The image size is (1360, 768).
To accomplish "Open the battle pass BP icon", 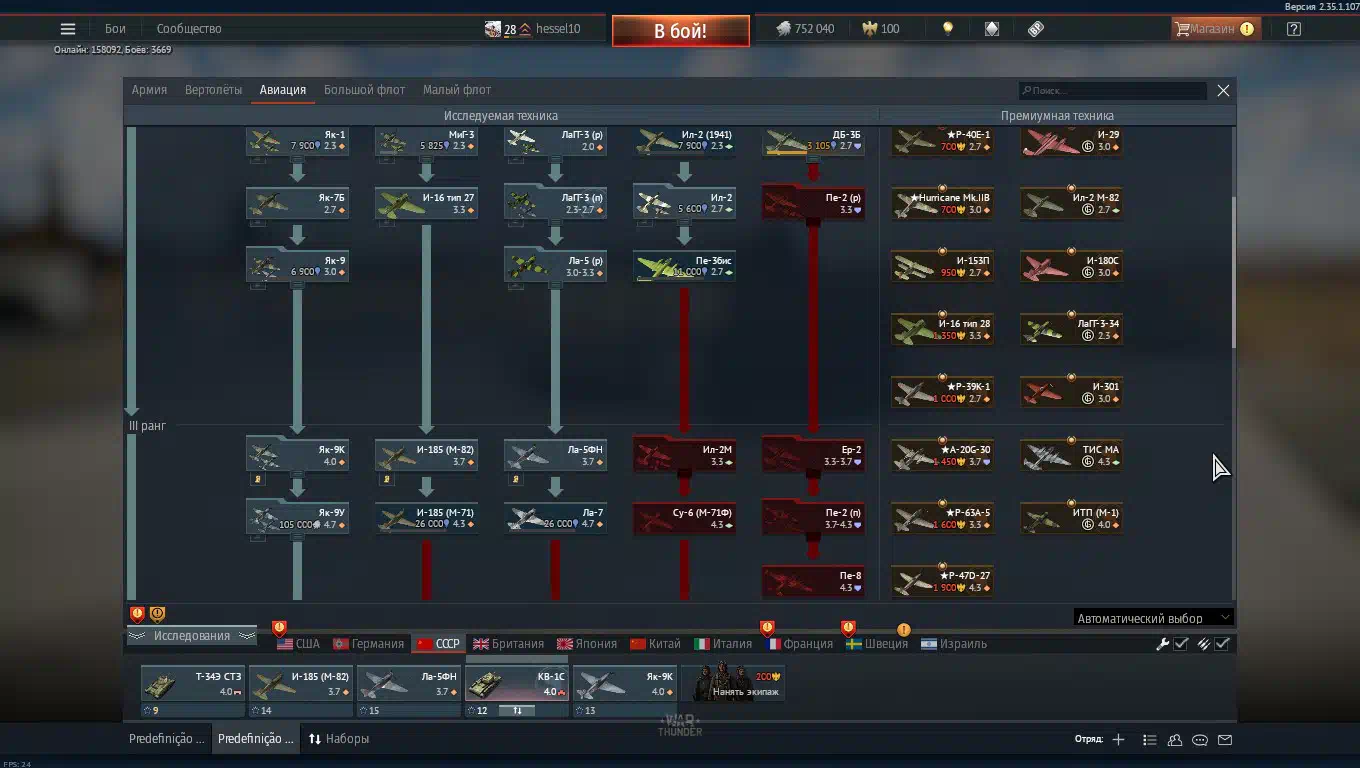I will pyautogui.click(x=1036, y=29).
